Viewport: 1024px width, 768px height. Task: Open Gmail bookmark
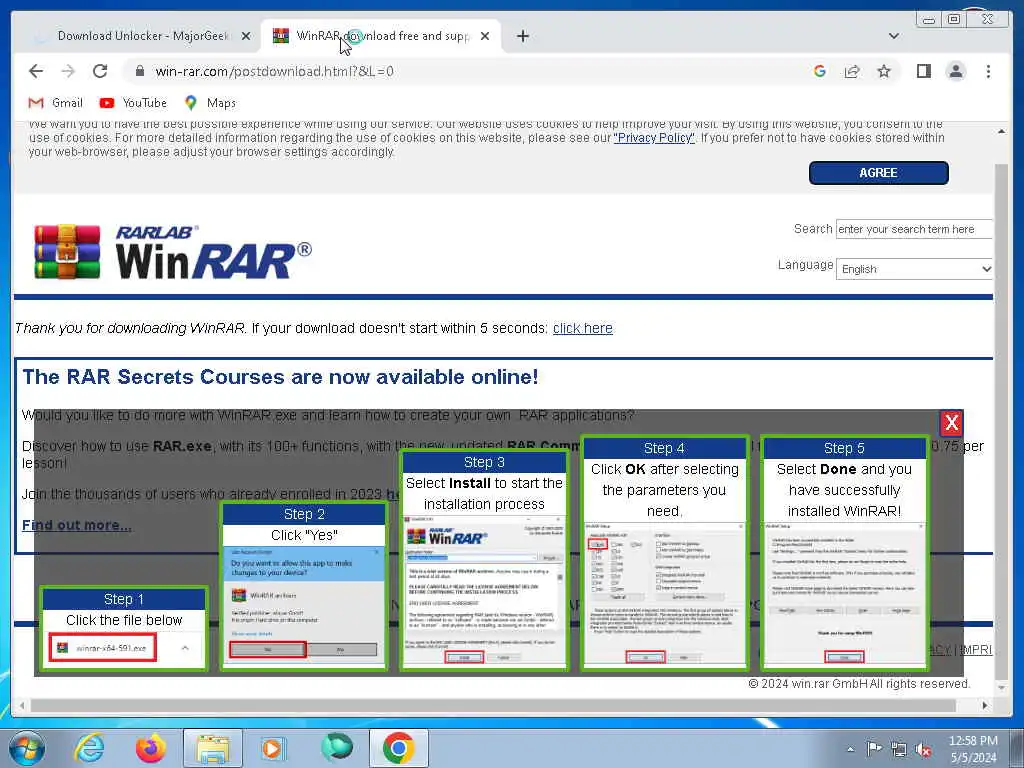pos(56,103)
